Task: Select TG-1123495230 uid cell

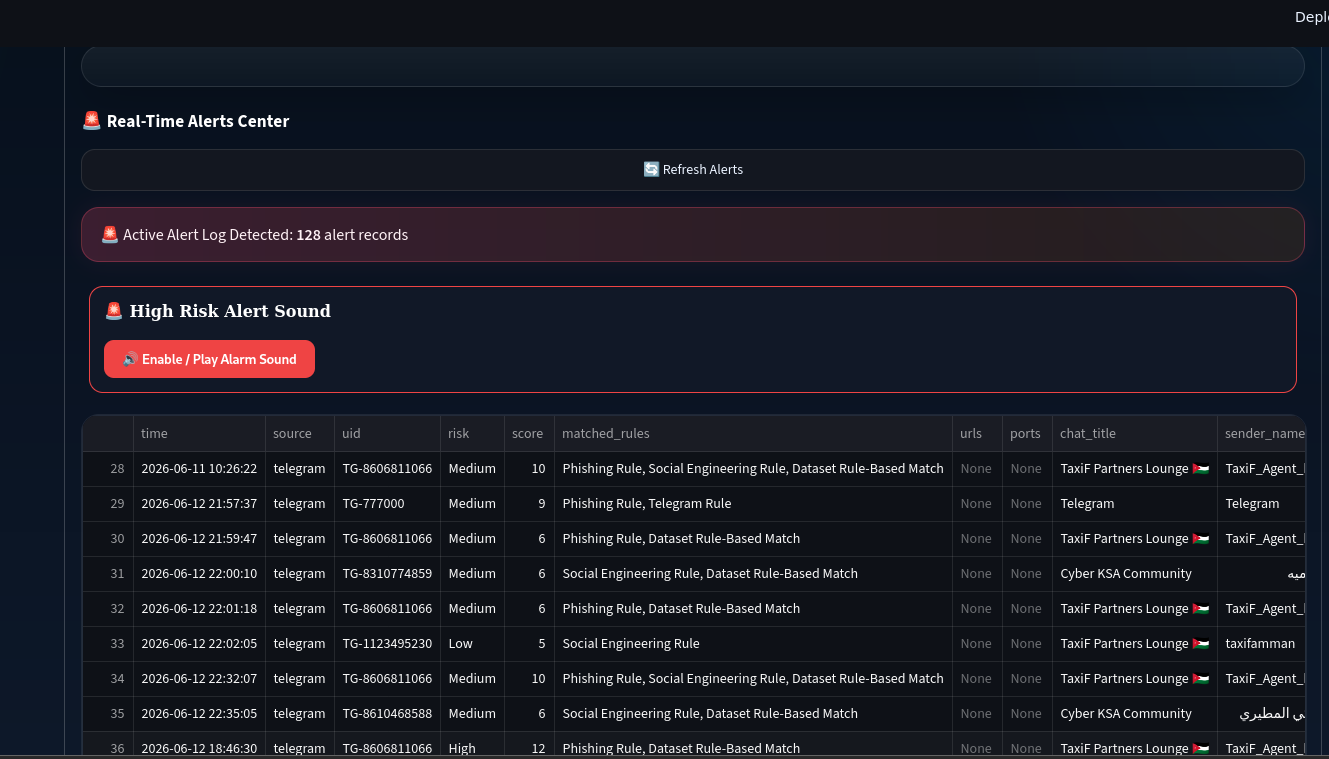Action: (387, 644)
